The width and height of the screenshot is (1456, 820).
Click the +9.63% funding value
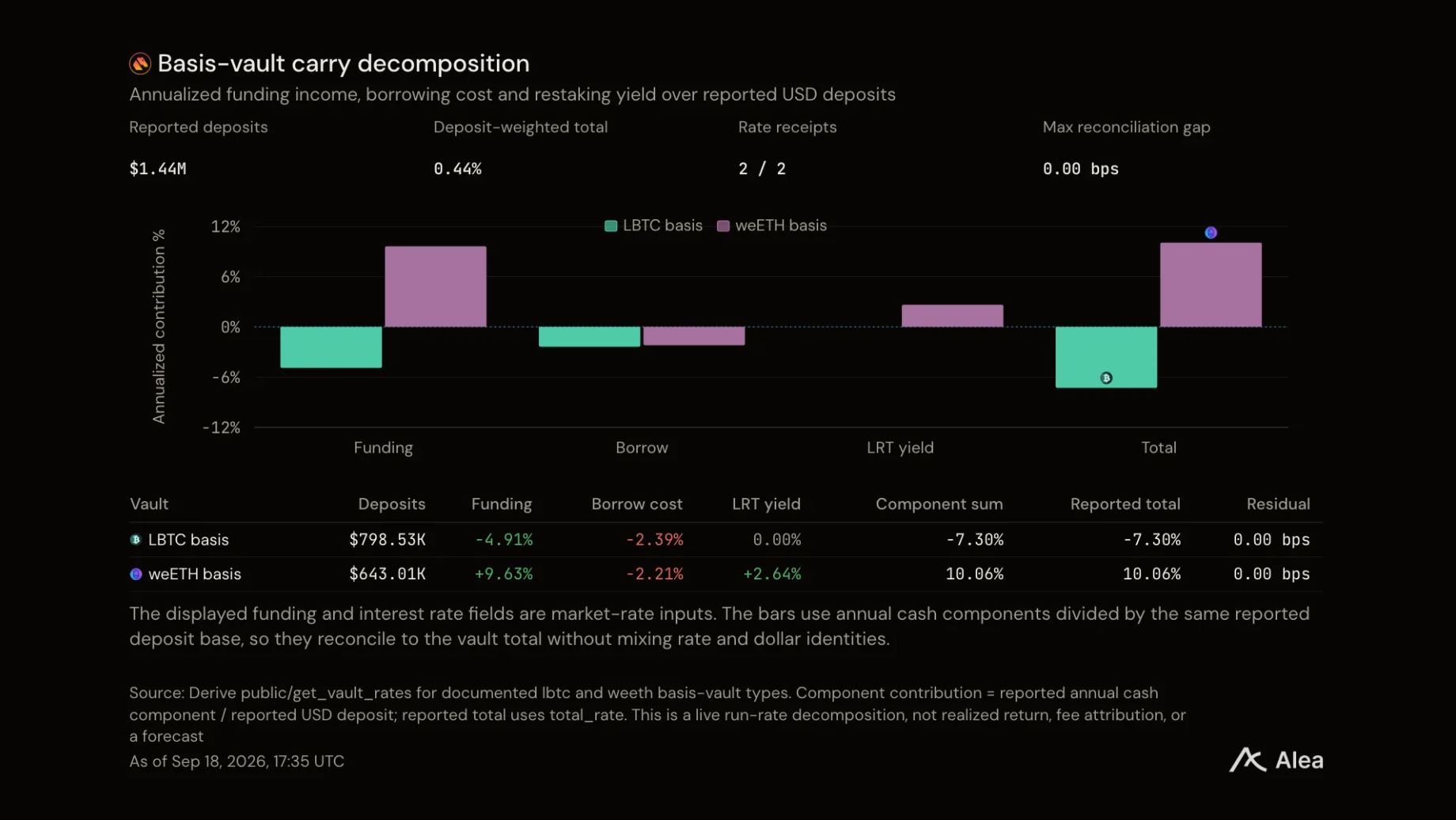[503, 574]
